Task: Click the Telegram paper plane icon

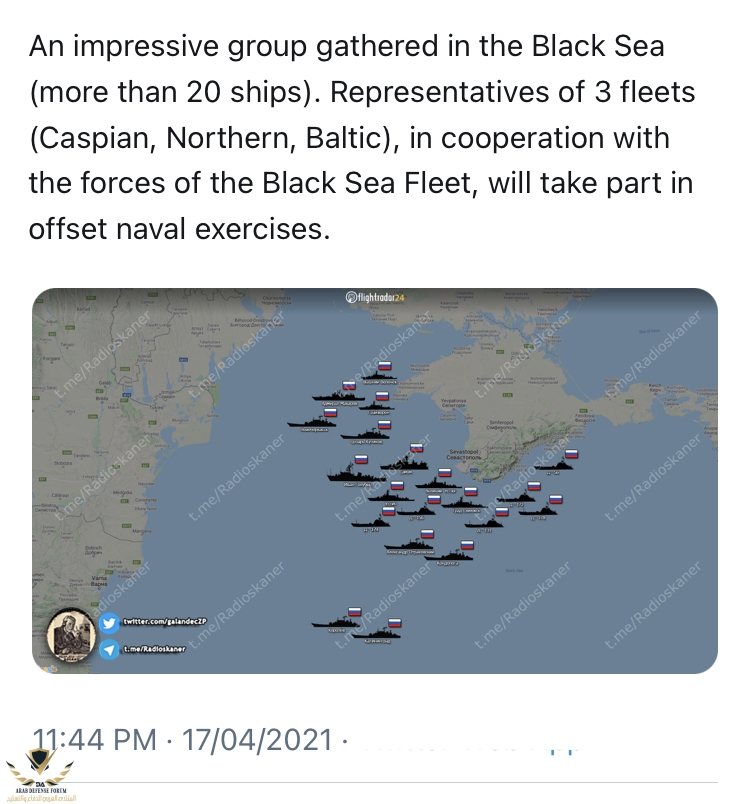Action: (109, 650)
